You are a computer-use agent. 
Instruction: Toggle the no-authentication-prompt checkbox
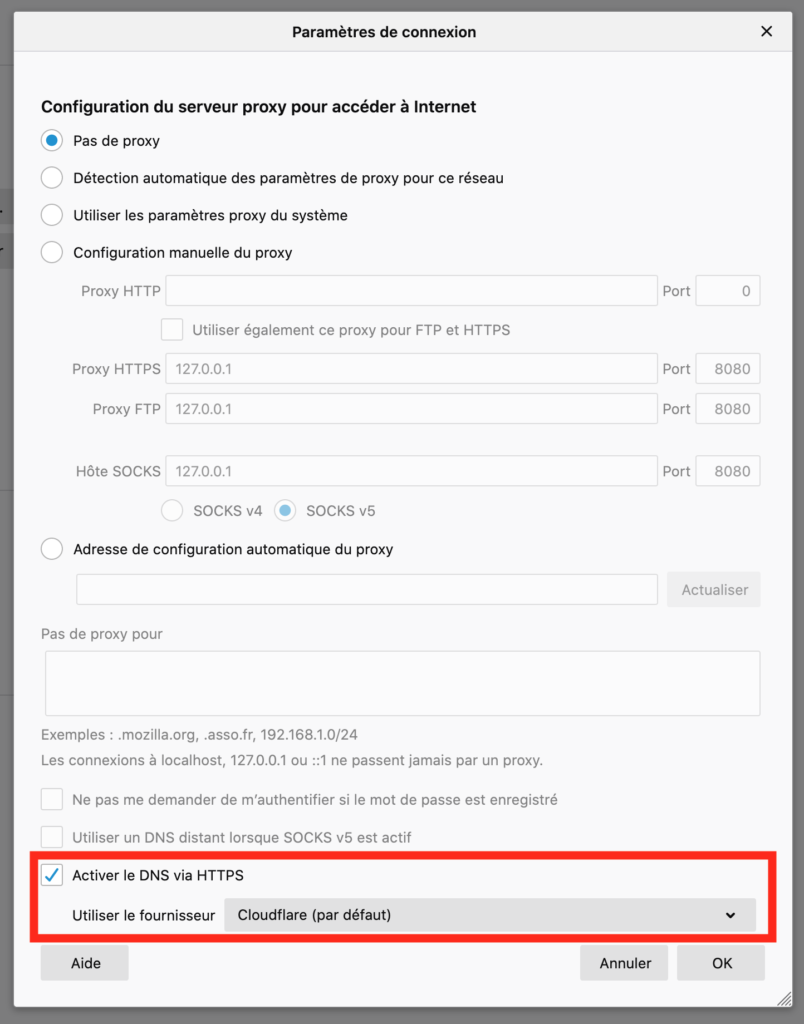(x=52, y=800)
